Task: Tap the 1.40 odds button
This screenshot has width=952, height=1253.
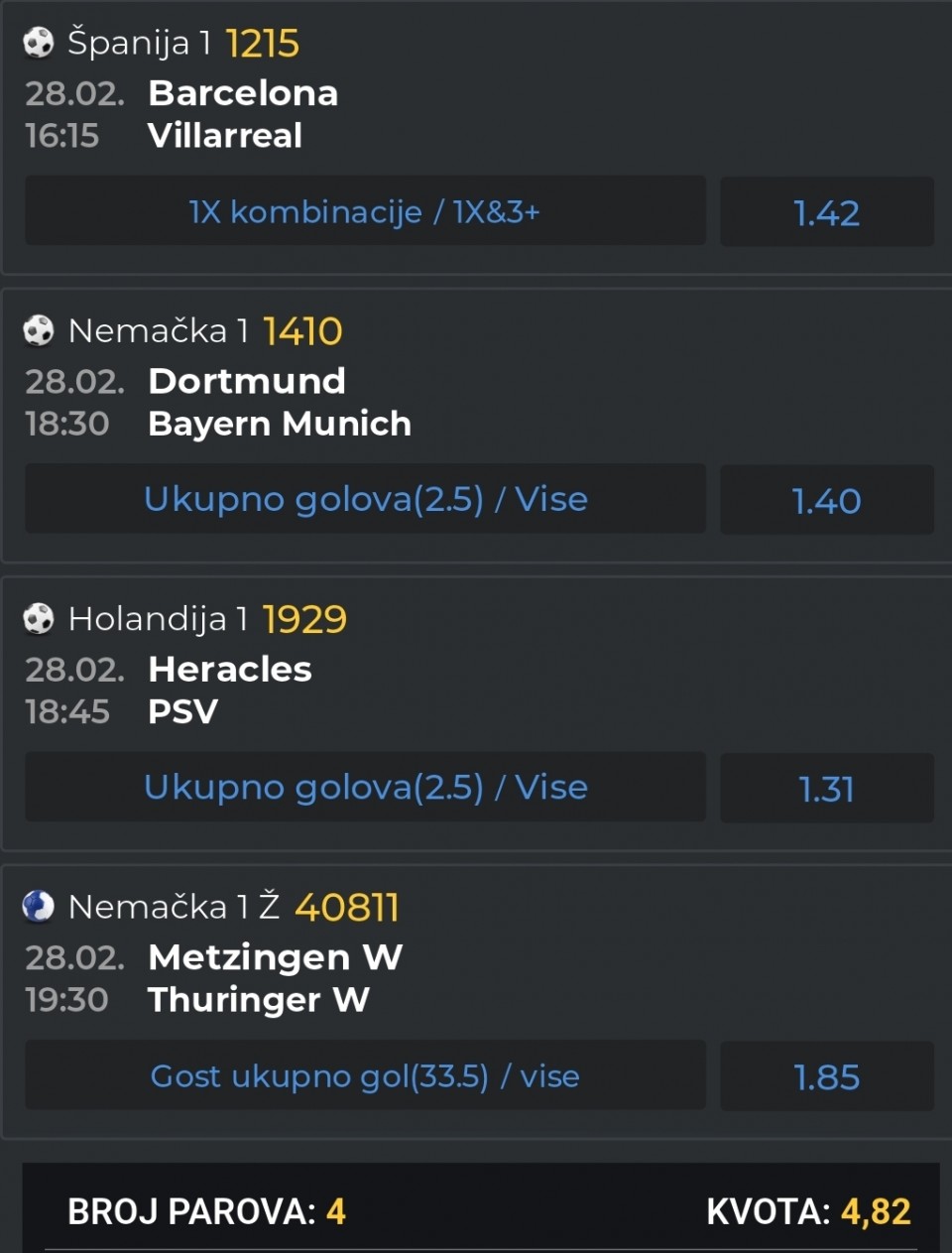Action: (826, 500)
